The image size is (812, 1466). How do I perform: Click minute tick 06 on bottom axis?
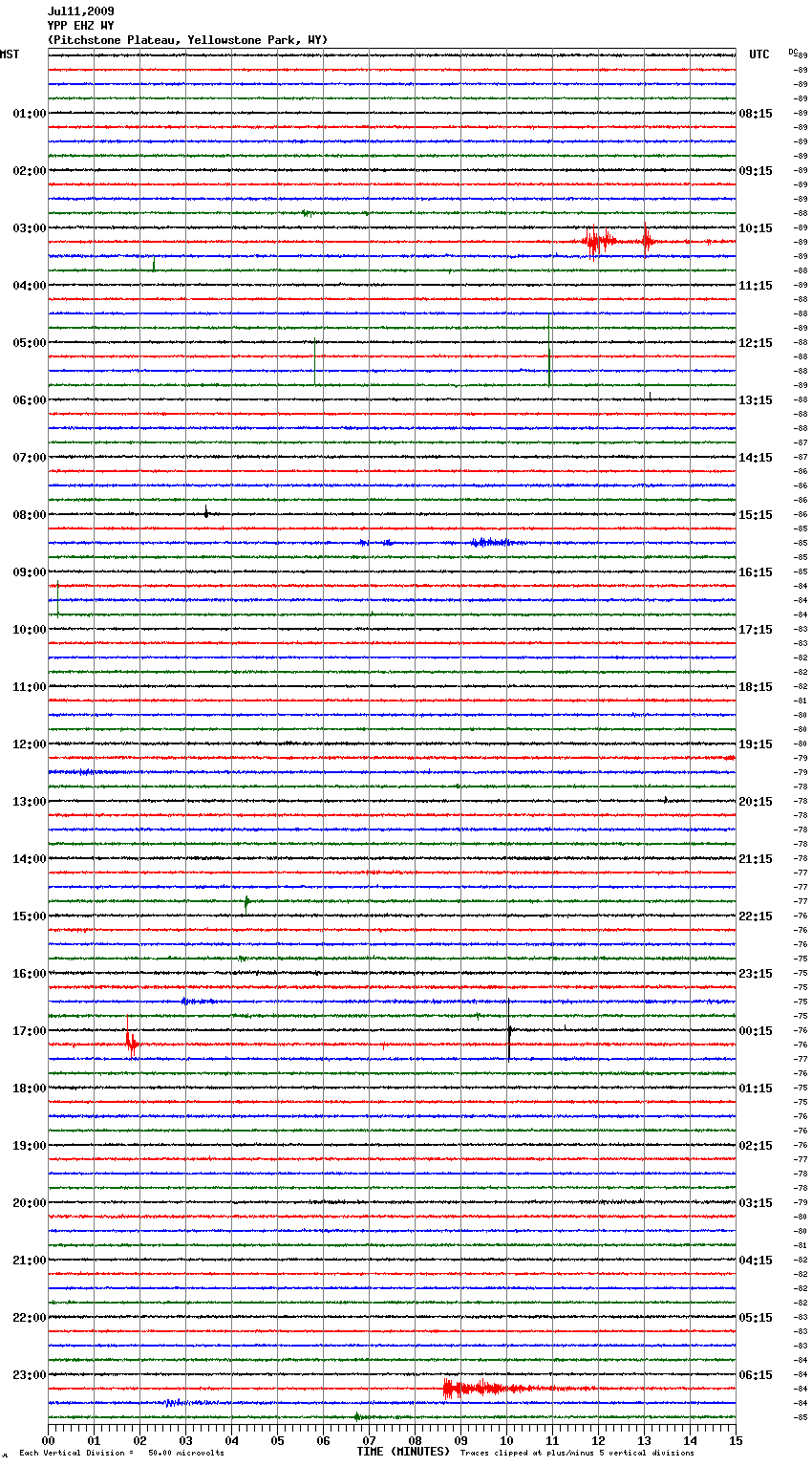(x=323, y=1440)
